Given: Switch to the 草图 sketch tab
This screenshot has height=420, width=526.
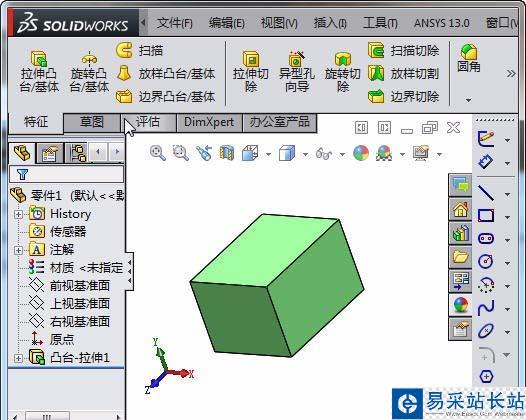Looking at the screenshot, I should pyautogui.click(x=92, y=122).
